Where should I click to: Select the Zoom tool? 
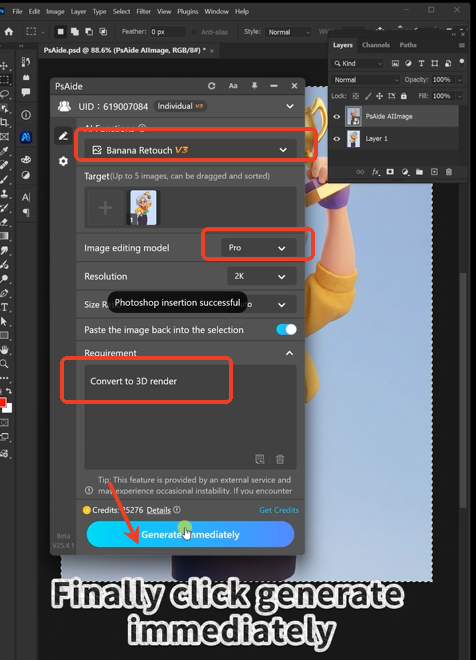coord(4,364)
